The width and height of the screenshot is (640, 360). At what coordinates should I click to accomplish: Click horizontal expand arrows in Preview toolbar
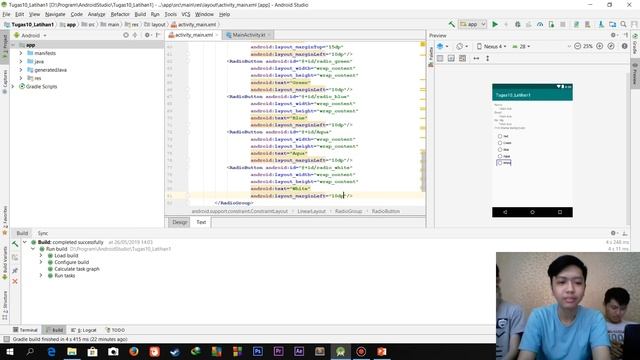476,58
